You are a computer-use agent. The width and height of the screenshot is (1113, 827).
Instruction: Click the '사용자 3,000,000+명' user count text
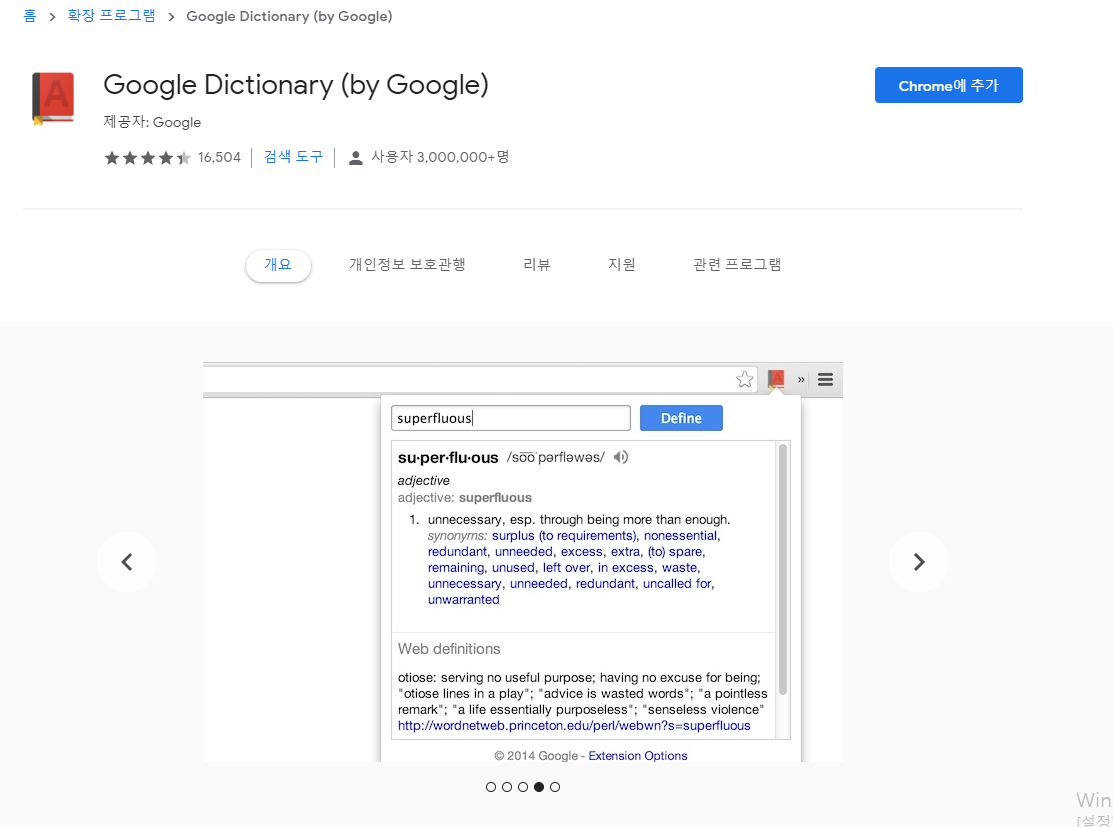440,157
